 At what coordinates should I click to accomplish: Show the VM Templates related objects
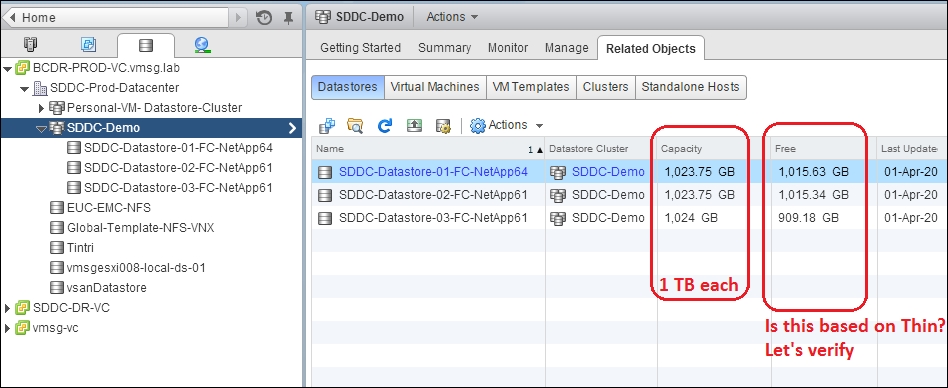[531, 87]
